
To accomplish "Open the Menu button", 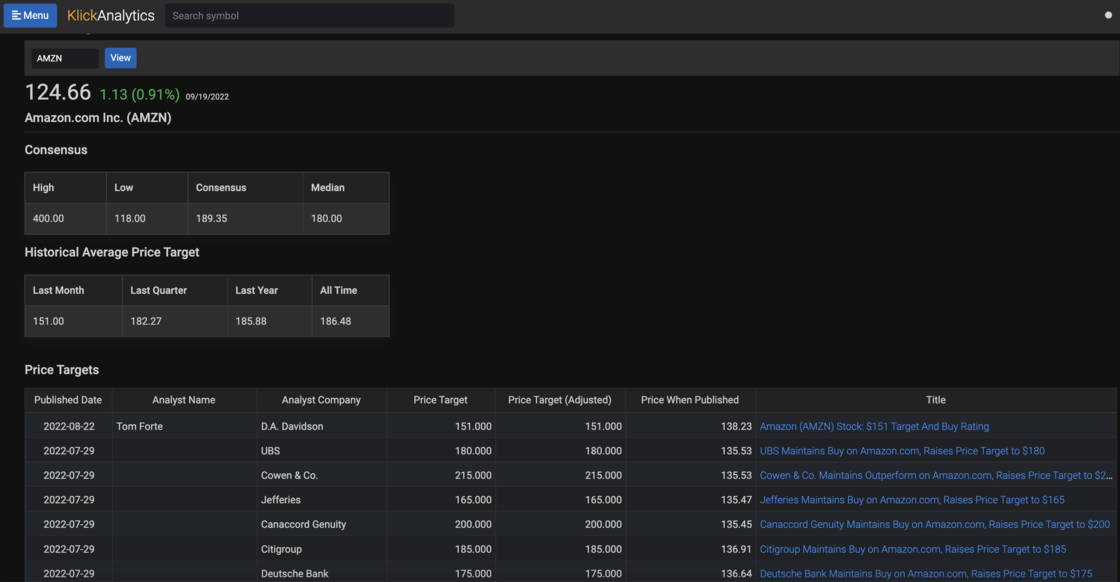I will 30,15.
